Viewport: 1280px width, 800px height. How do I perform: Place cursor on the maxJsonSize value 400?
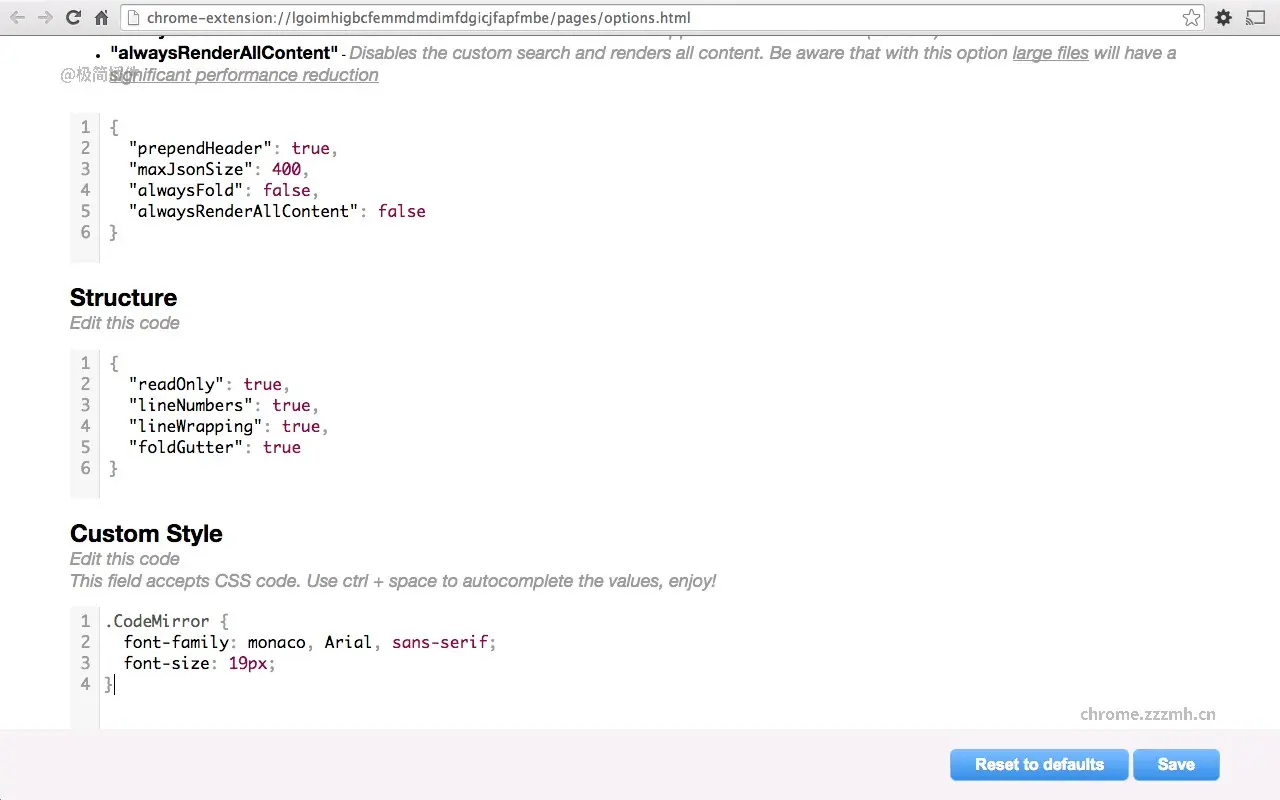click(287, 169)
